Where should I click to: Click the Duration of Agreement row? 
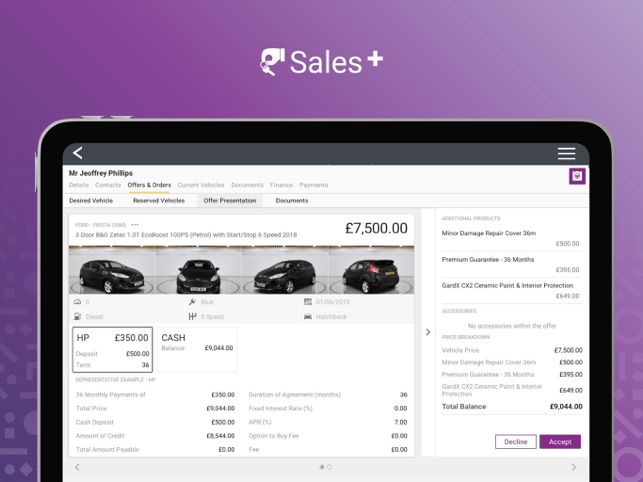pyautogui.click(x=328, y=395)
